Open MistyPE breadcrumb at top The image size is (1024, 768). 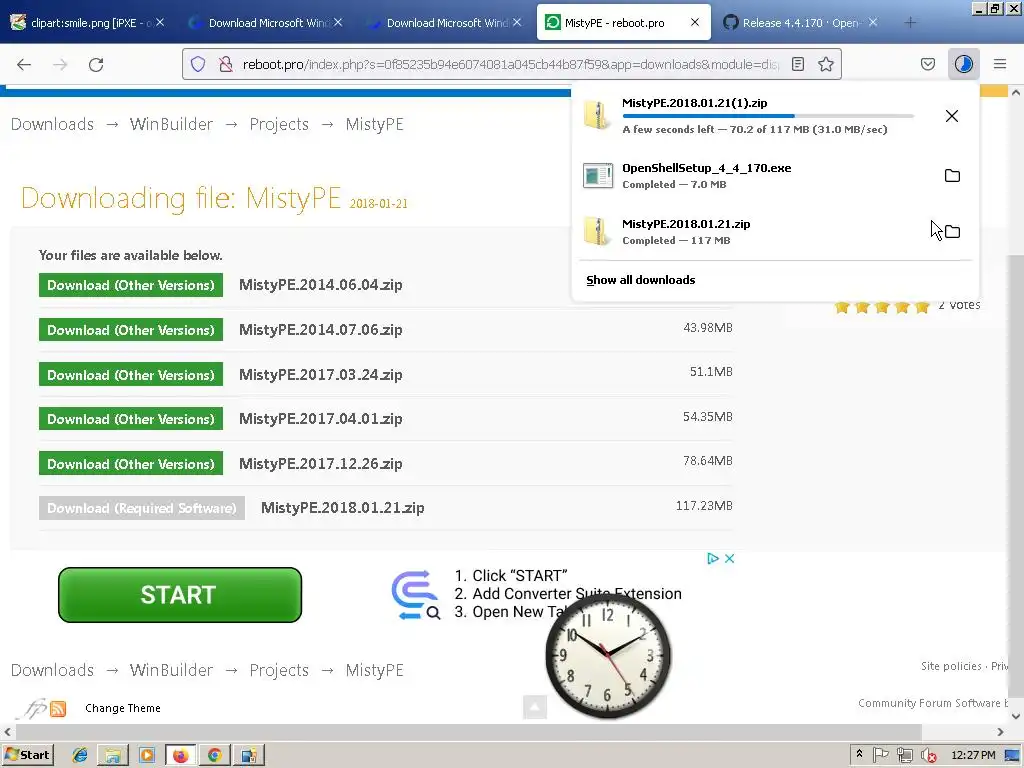point(374,124)
